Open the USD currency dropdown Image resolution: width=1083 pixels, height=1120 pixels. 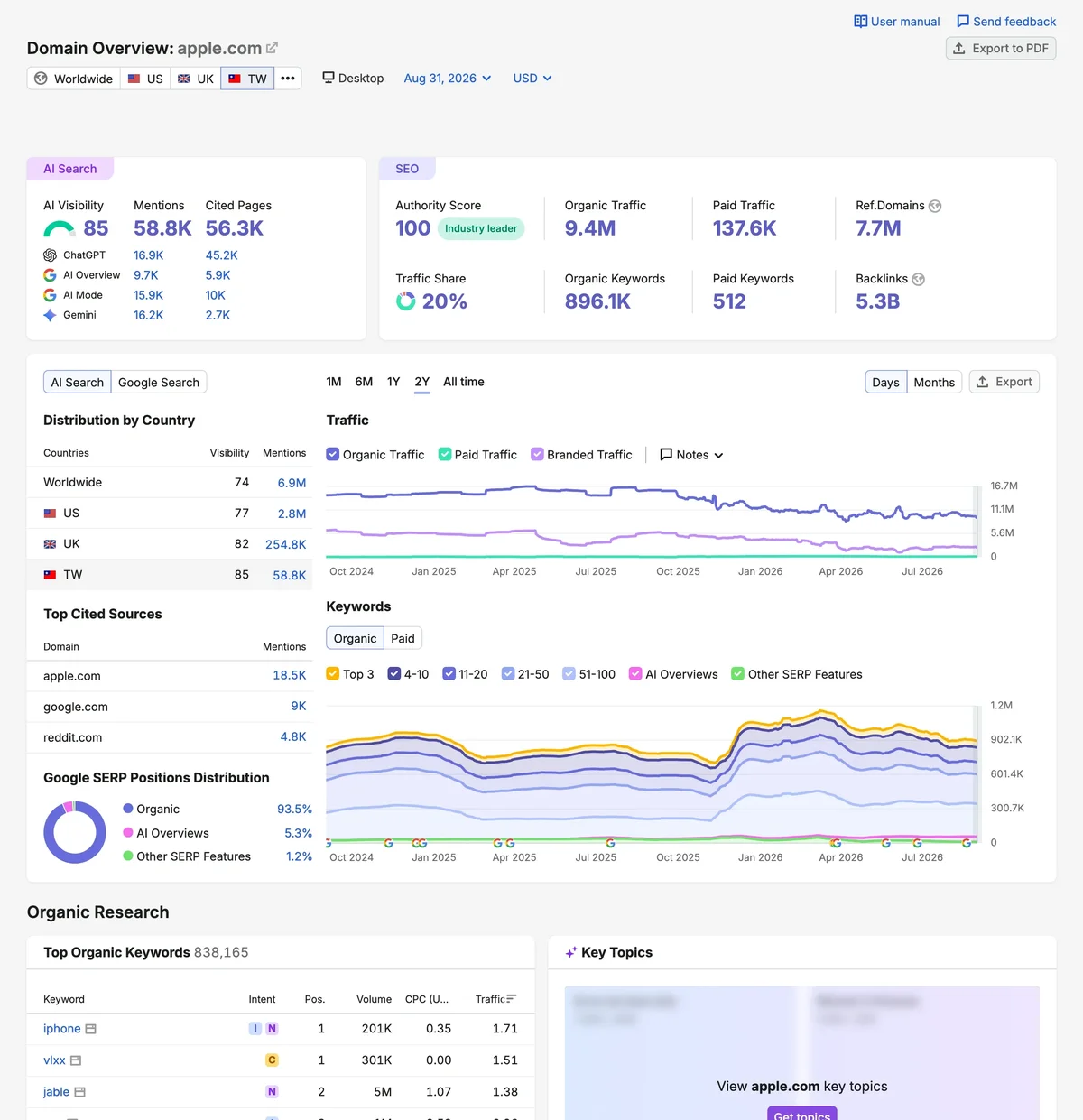coord(532,79)
